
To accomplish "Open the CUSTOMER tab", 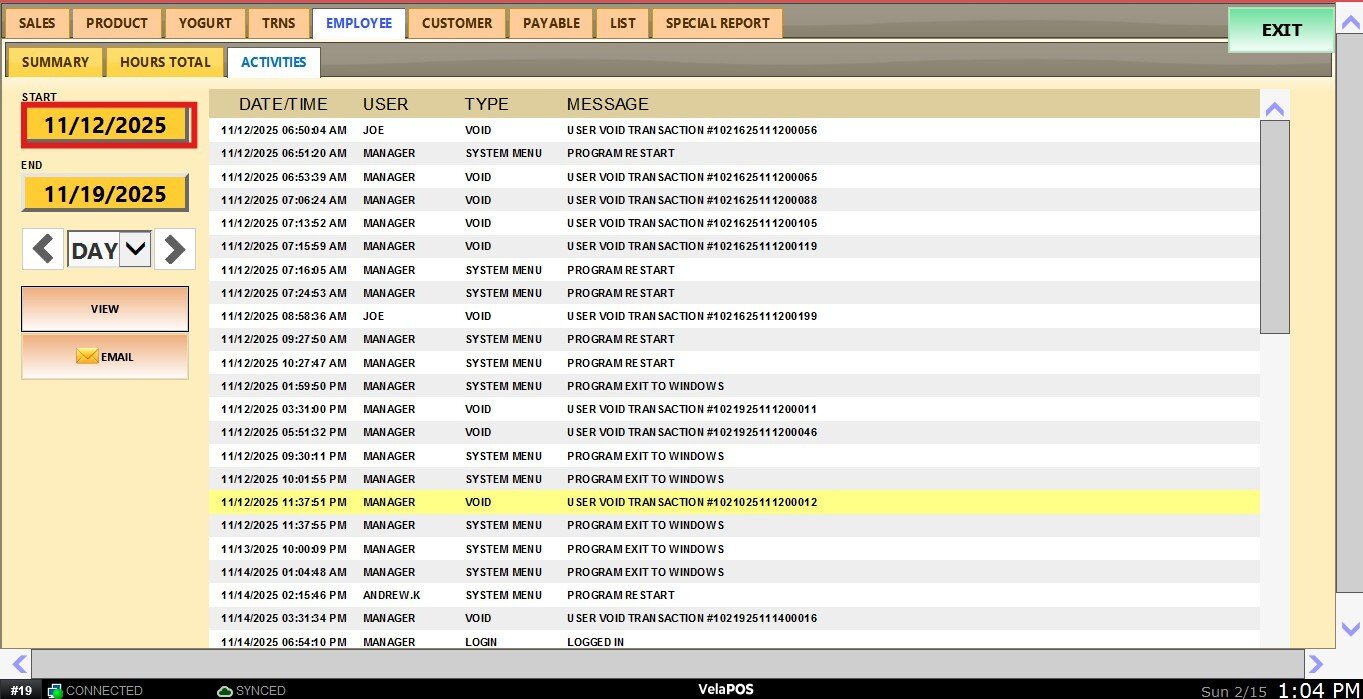I will [457, 23].
